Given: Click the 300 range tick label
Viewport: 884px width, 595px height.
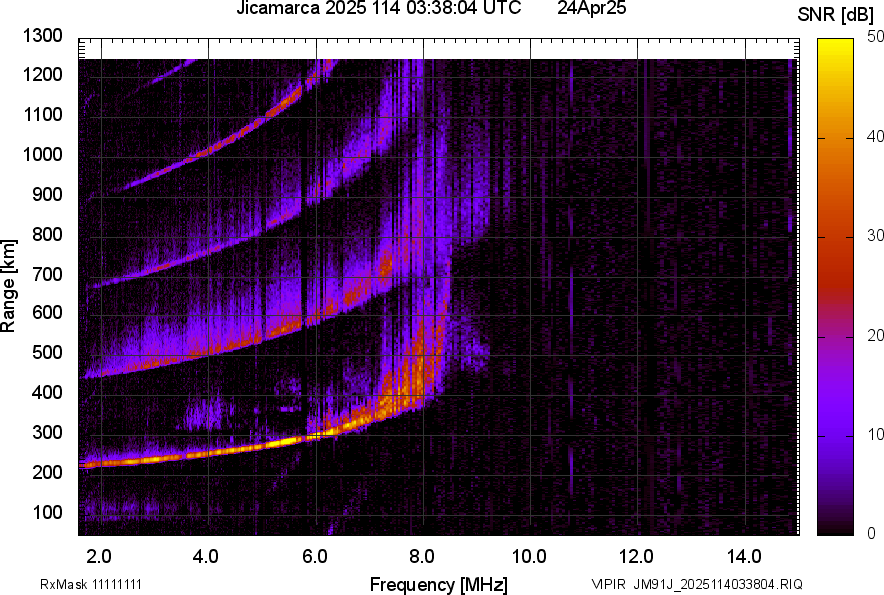Looking at the screenshot, I should [47, 432].
